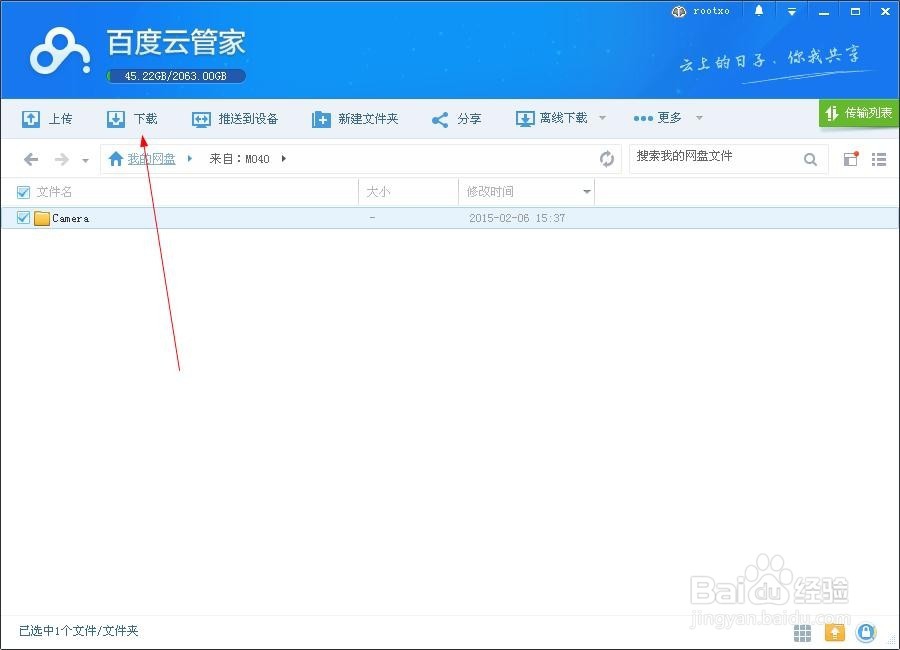Click the 来自：M040 breadcrumb
Screen dimensions: 900x650
pyautogui.click(x=239, y=159)
